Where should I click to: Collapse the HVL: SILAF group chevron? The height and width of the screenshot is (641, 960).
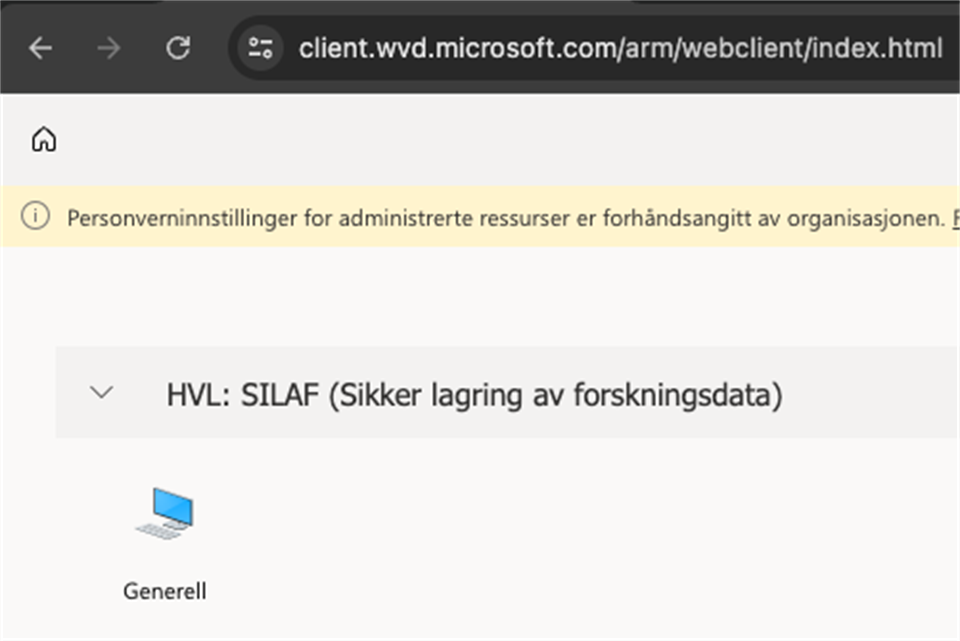(101, 393)
